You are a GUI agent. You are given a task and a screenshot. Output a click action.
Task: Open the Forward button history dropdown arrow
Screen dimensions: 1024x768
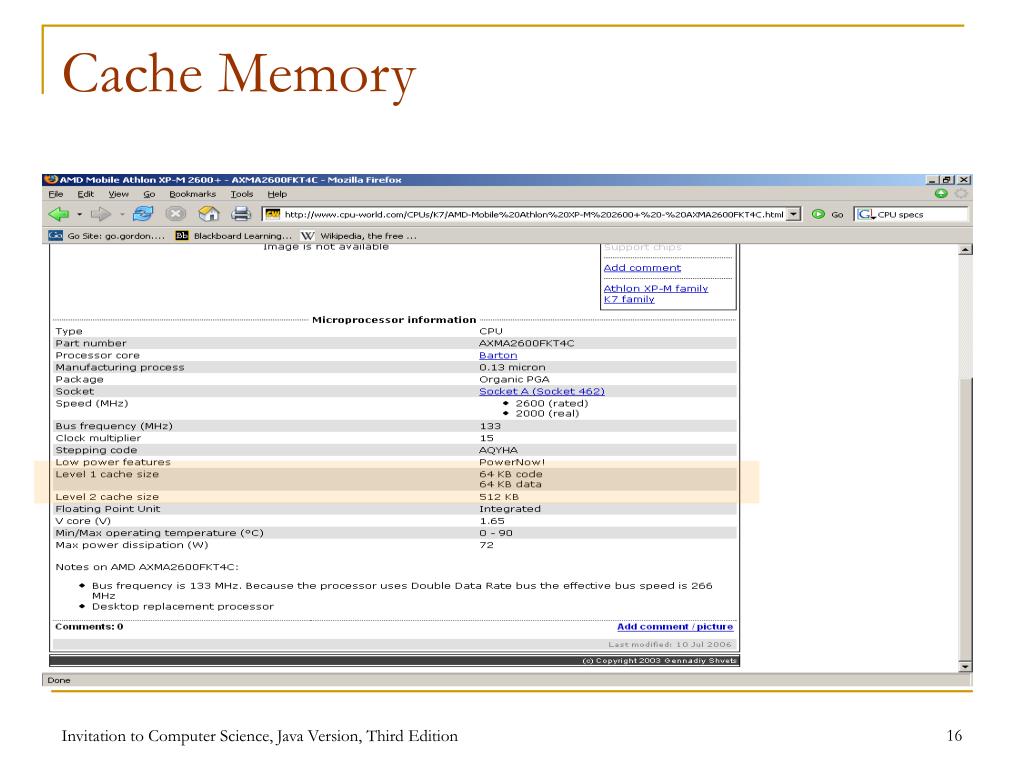coord(121,214)
